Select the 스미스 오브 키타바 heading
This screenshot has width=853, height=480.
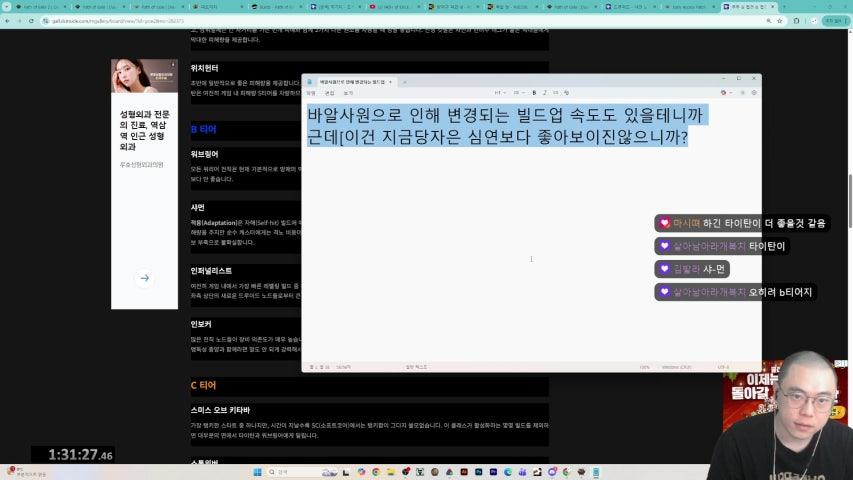(x=220, y=410)
